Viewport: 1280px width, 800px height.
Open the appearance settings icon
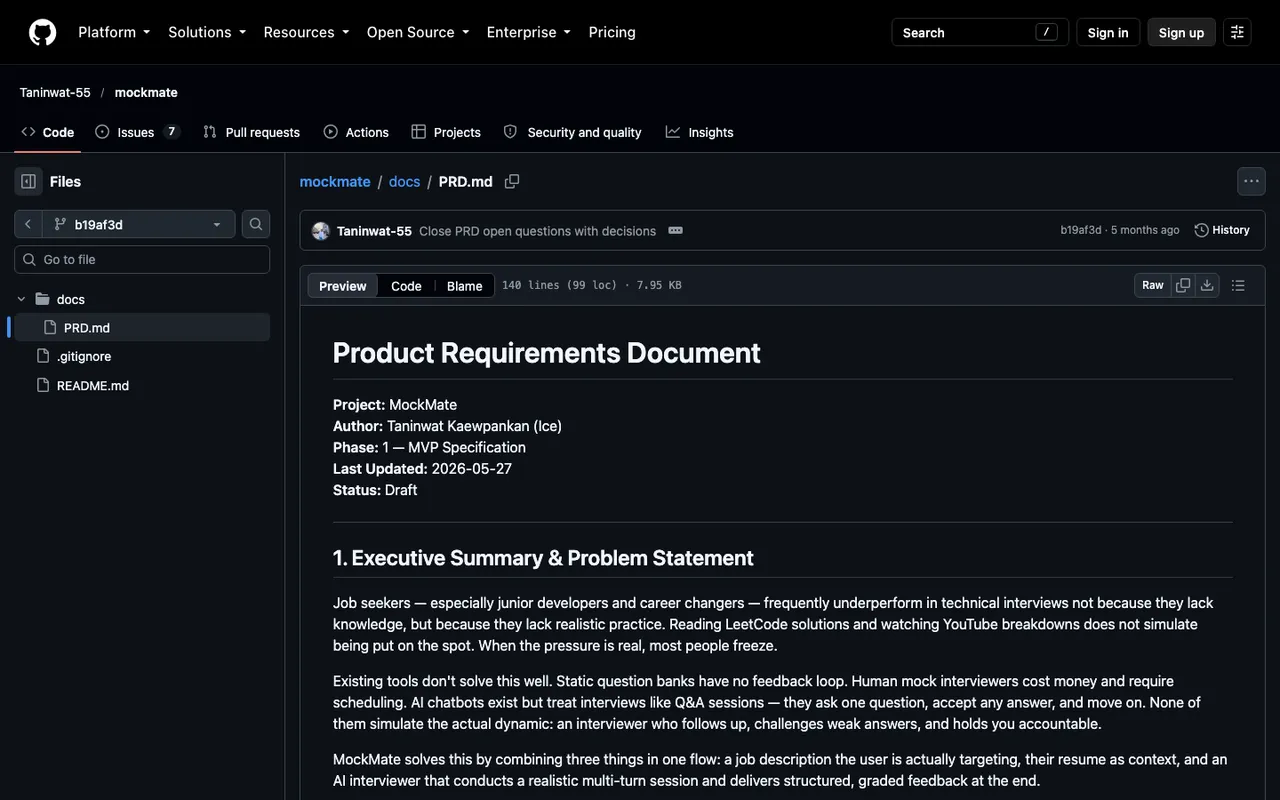(x=1237, y=32)
